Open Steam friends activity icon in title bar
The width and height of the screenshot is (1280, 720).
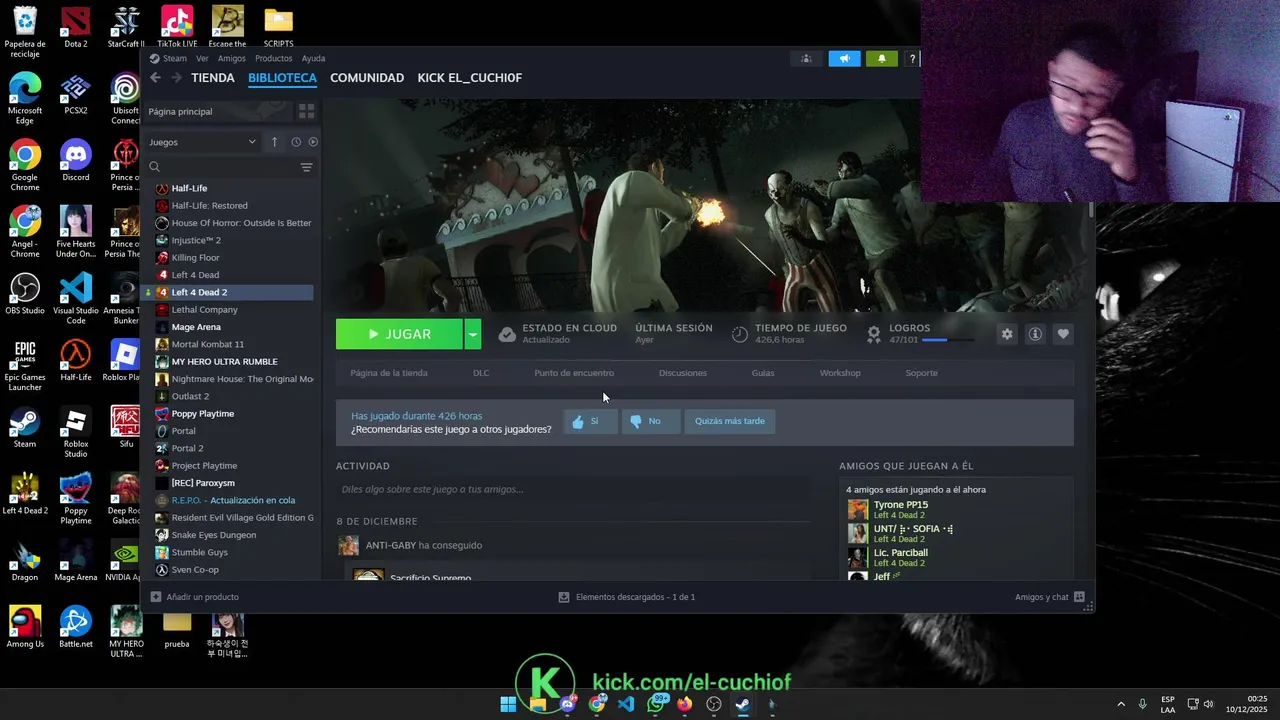point(806,59)
